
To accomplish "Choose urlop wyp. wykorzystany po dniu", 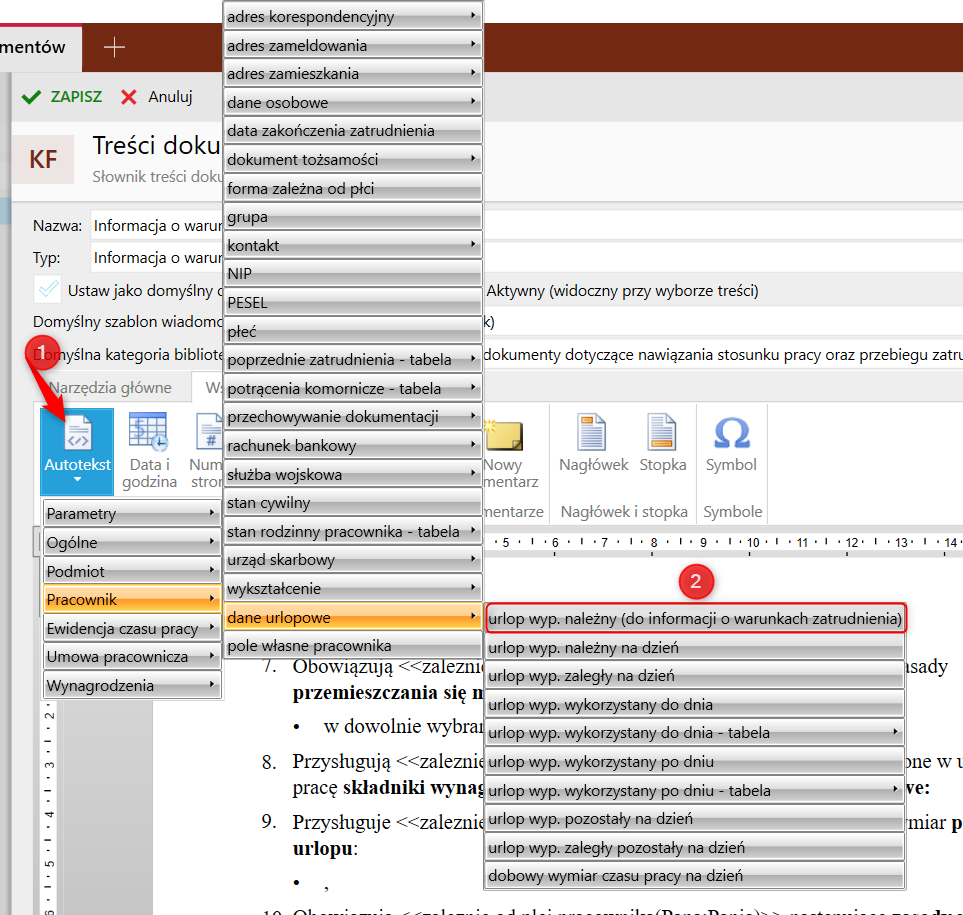I will pos(695,761).
